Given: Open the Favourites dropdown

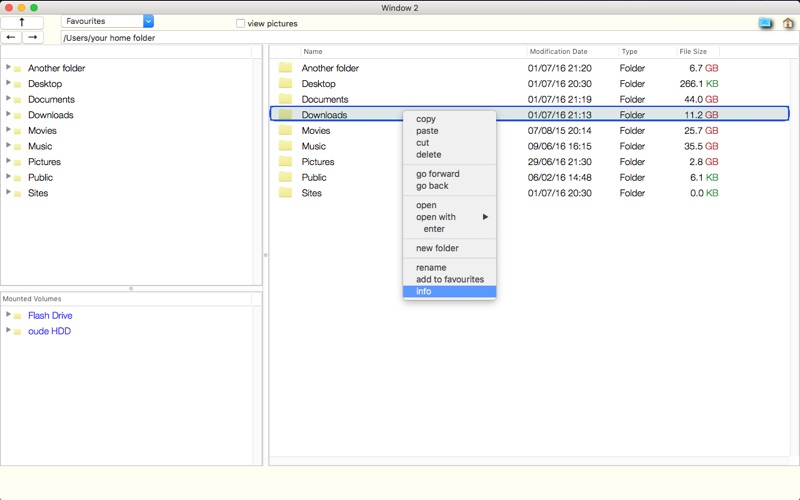Looking at the screenshot, I should coord(108,21).
